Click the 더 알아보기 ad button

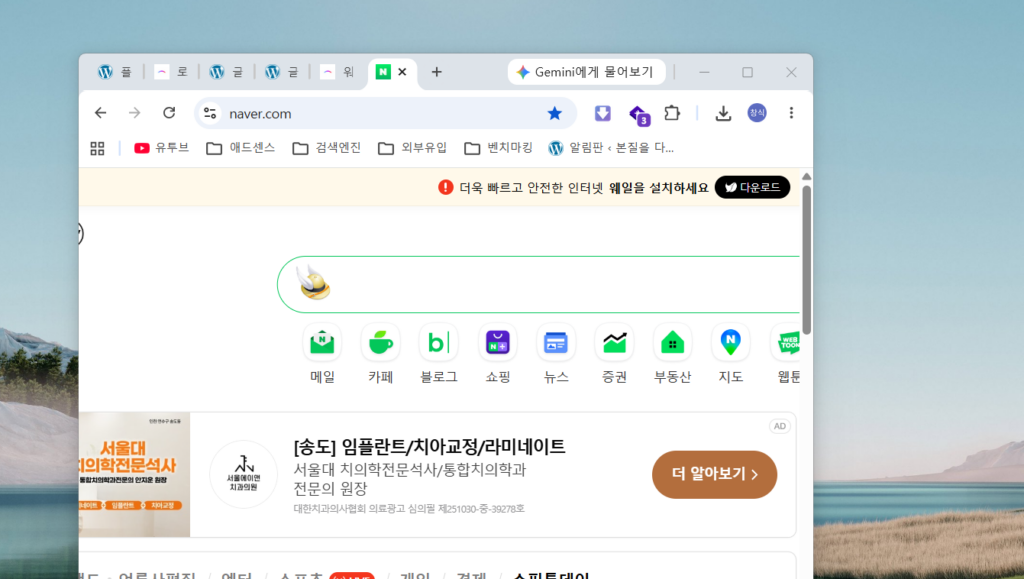(x=714, y=475)
